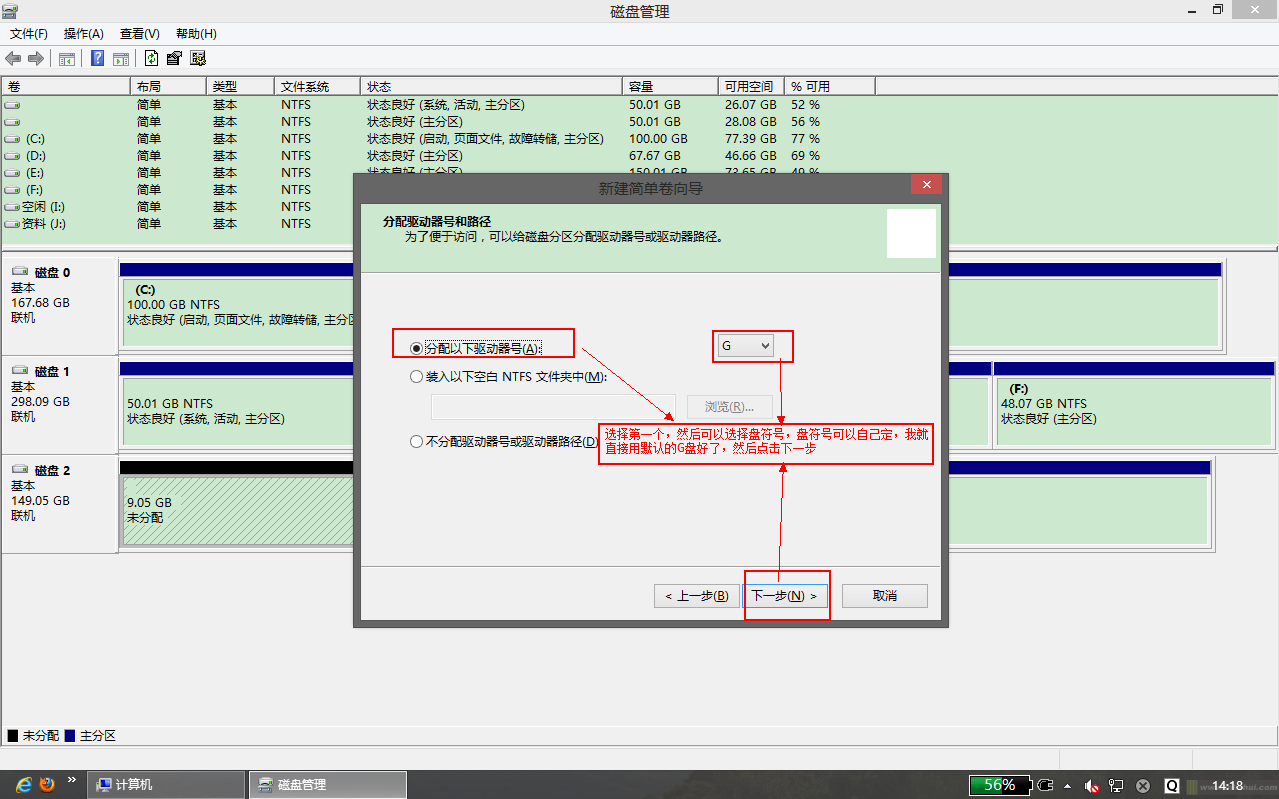This screenshot has width=1279, height=799.
Task: Click the power plug tray icon
Action: pos(1046,786)
